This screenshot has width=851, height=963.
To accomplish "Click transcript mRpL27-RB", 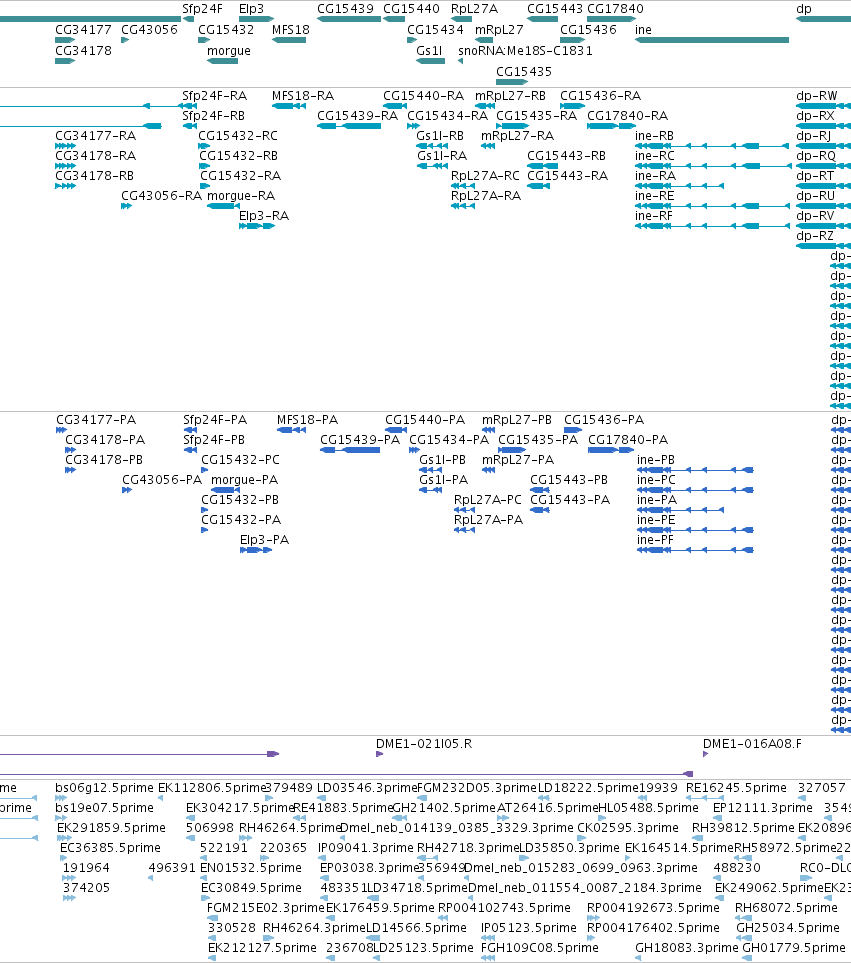I will pyautogui.click(x=510, y=96).
